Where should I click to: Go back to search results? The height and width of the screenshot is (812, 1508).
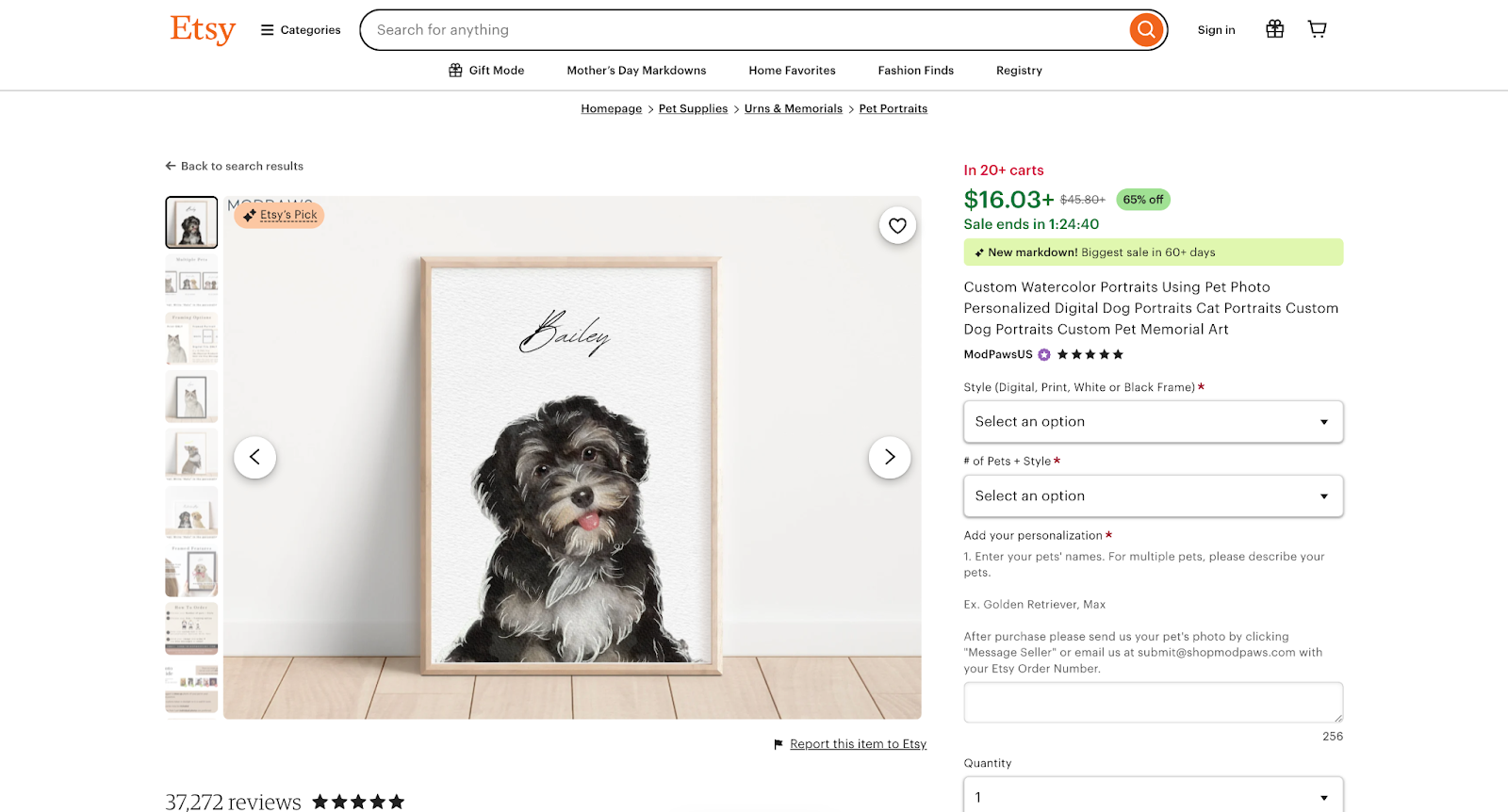[x=234, y=166]
